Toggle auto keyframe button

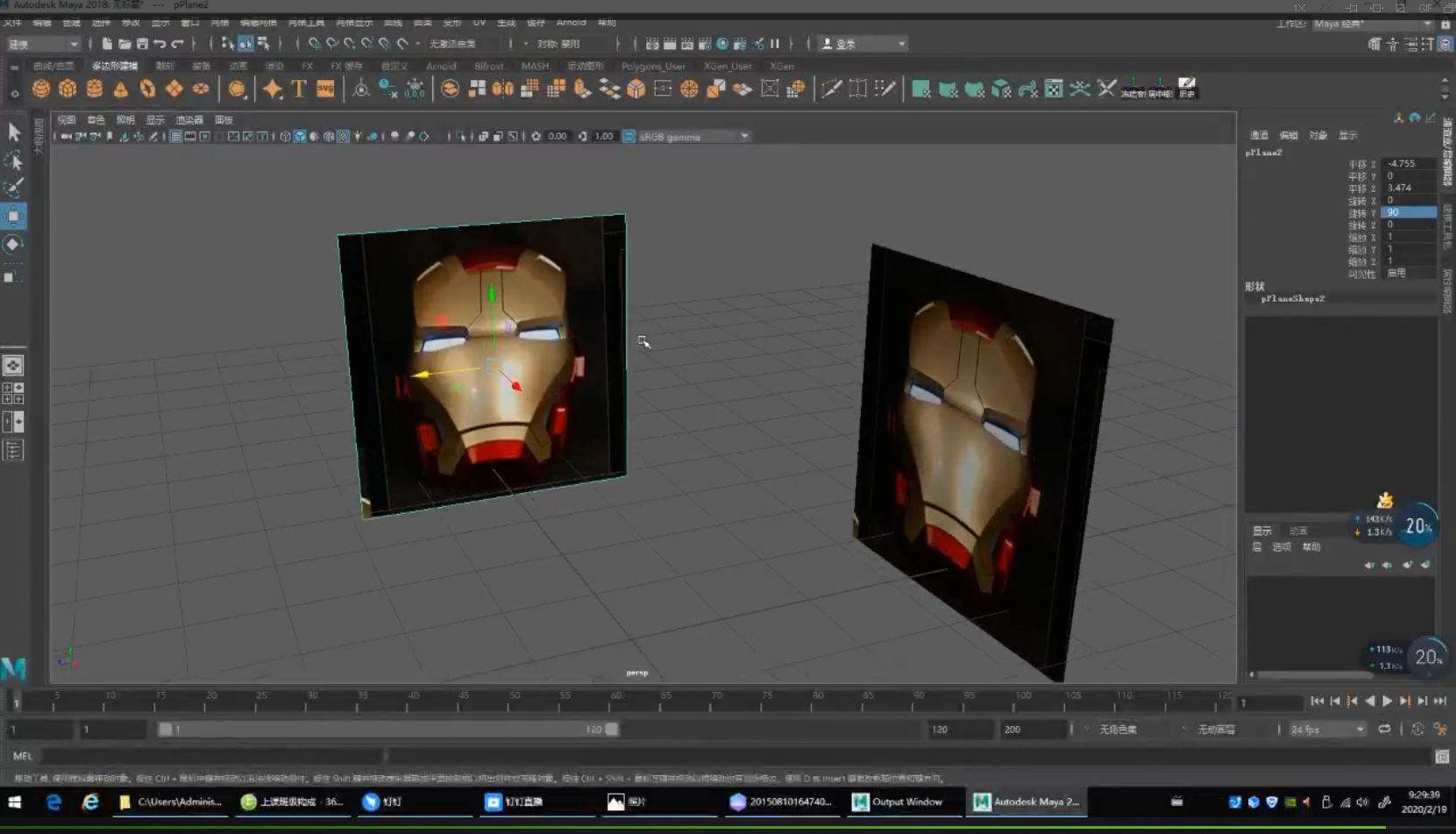pos(1417,729)
